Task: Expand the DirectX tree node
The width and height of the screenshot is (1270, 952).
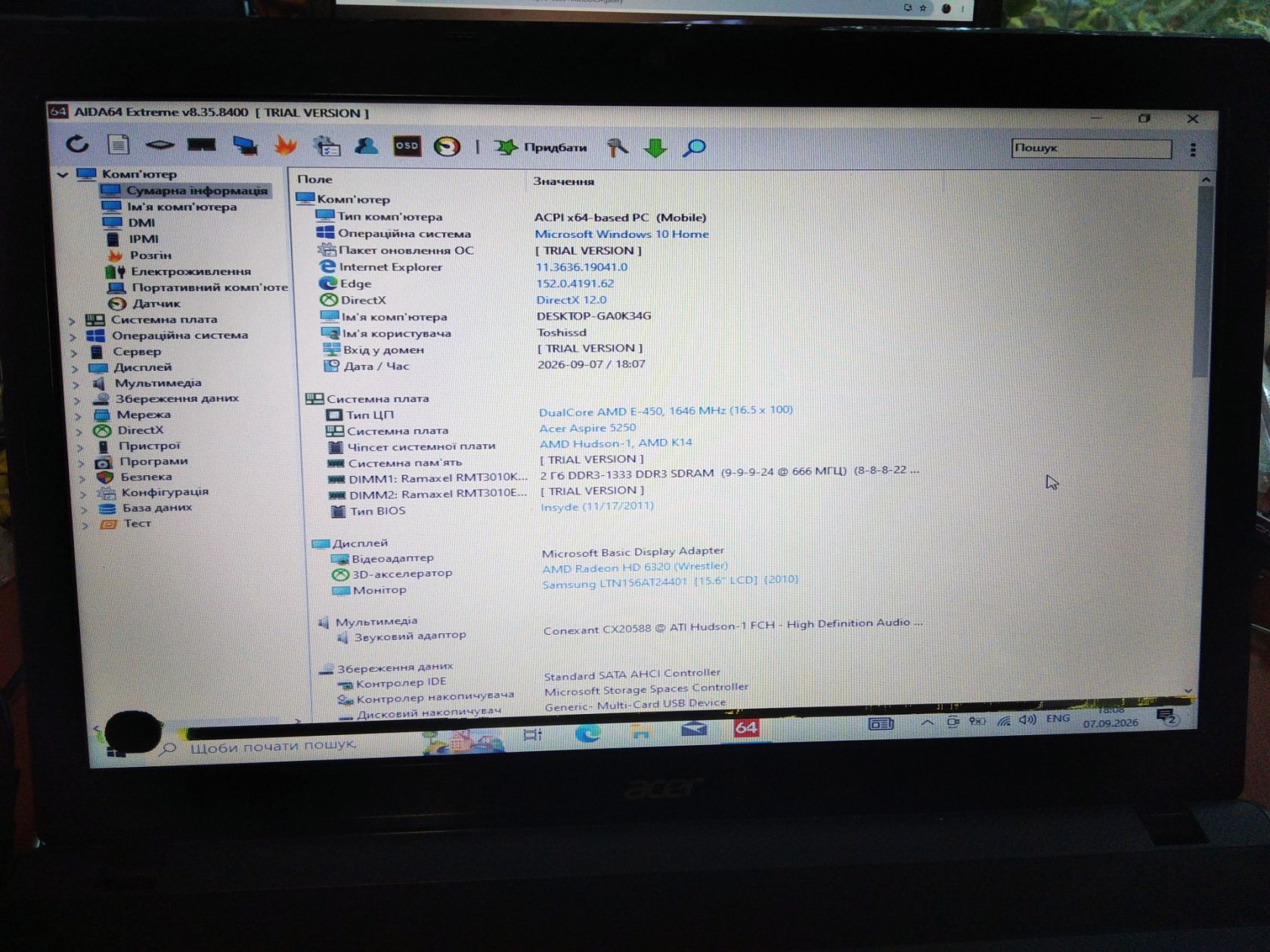Action: (79, 431)
